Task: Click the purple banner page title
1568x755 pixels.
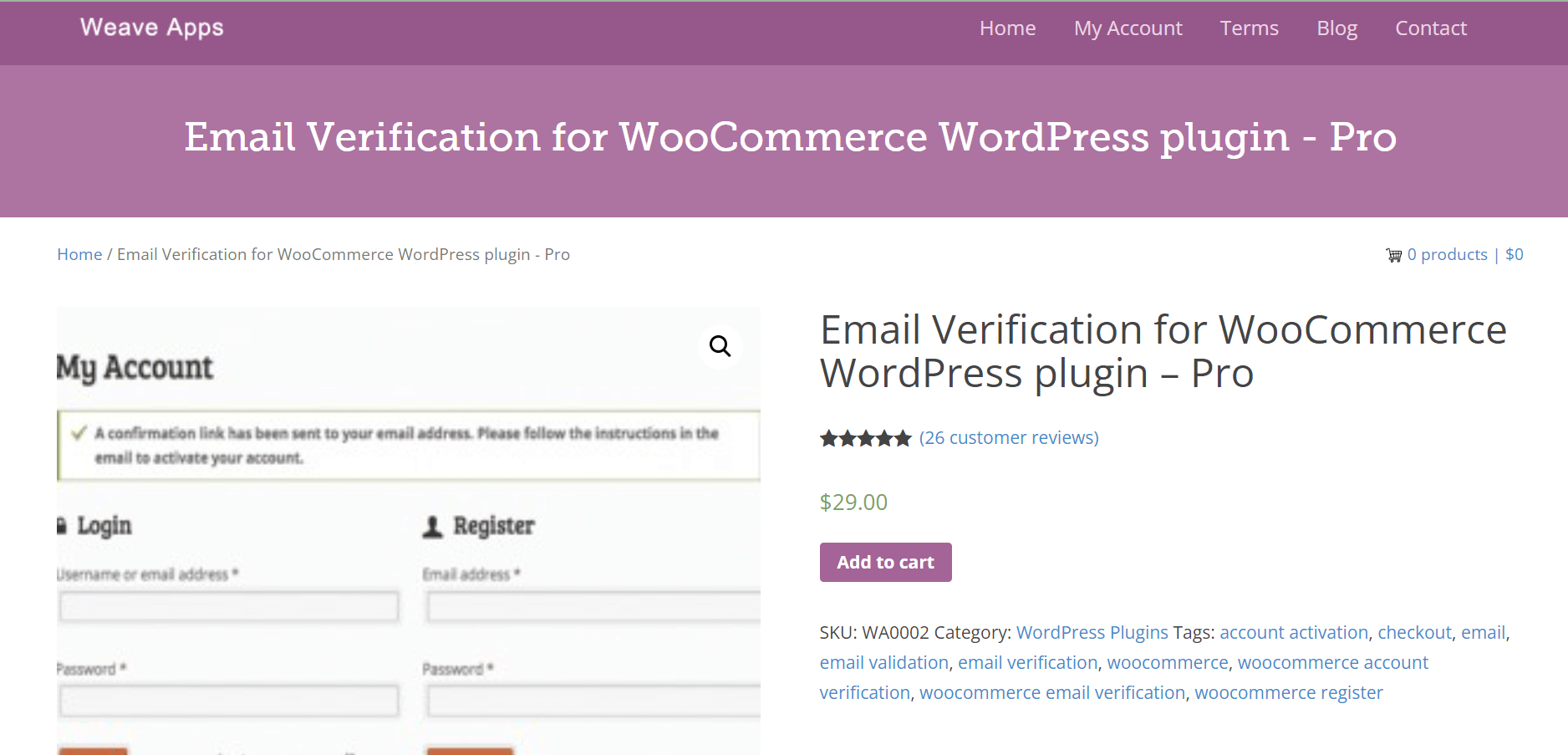Action: (x=790, y=136)
